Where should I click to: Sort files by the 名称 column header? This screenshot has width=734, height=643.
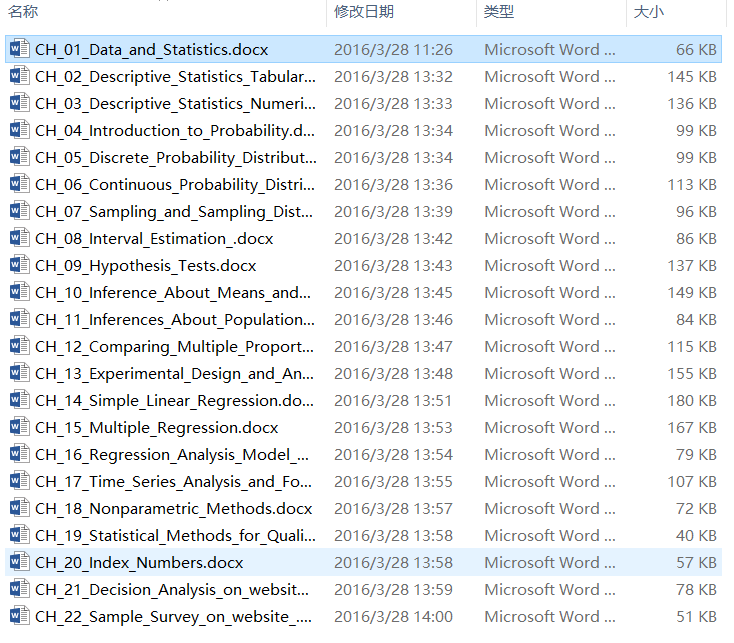tap(23, 12)
